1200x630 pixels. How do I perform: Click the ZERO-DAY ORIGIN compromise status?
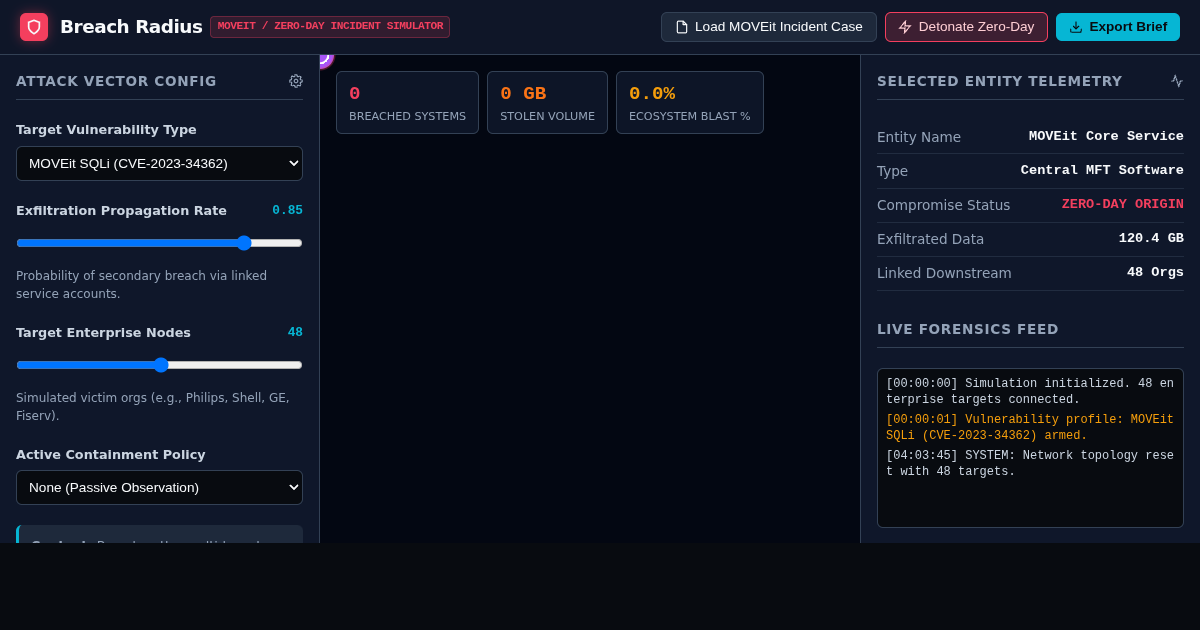[x=1122, y=204]
